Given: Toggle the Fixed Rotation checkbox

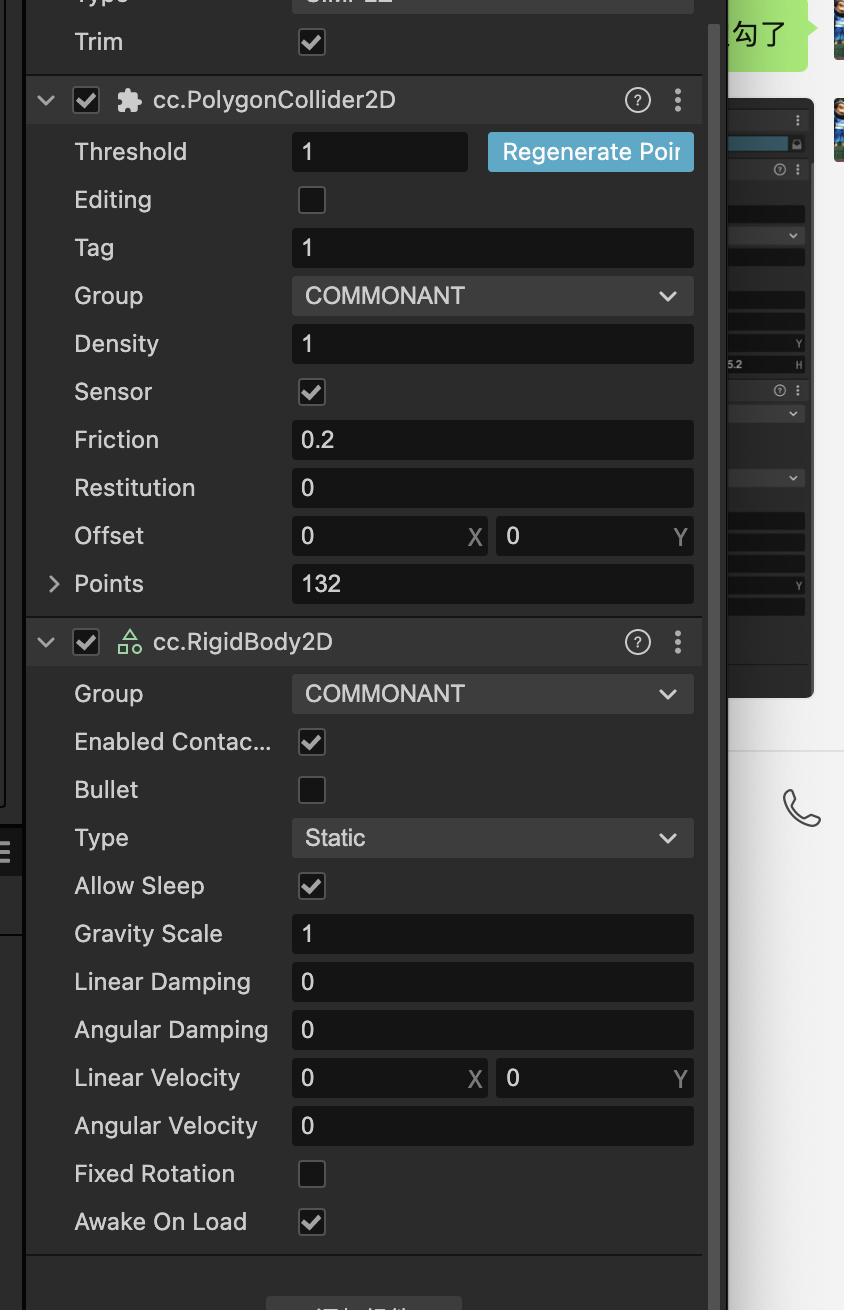Looking at the screenshot, I should coord(312,1174).
